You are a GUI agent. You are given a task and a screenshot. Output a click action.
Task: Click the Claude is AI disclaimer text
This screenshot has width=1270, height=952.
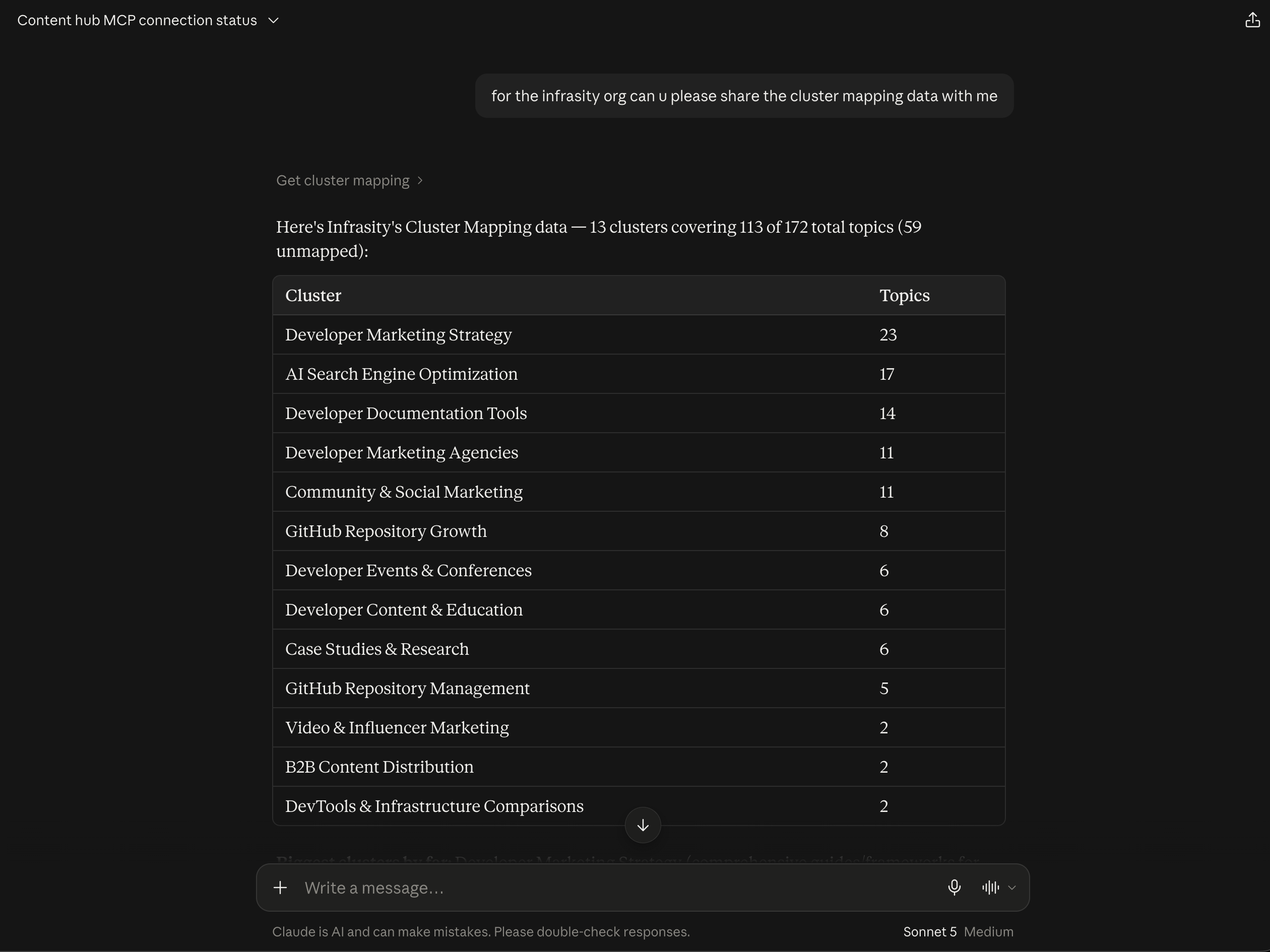(481, 931)
